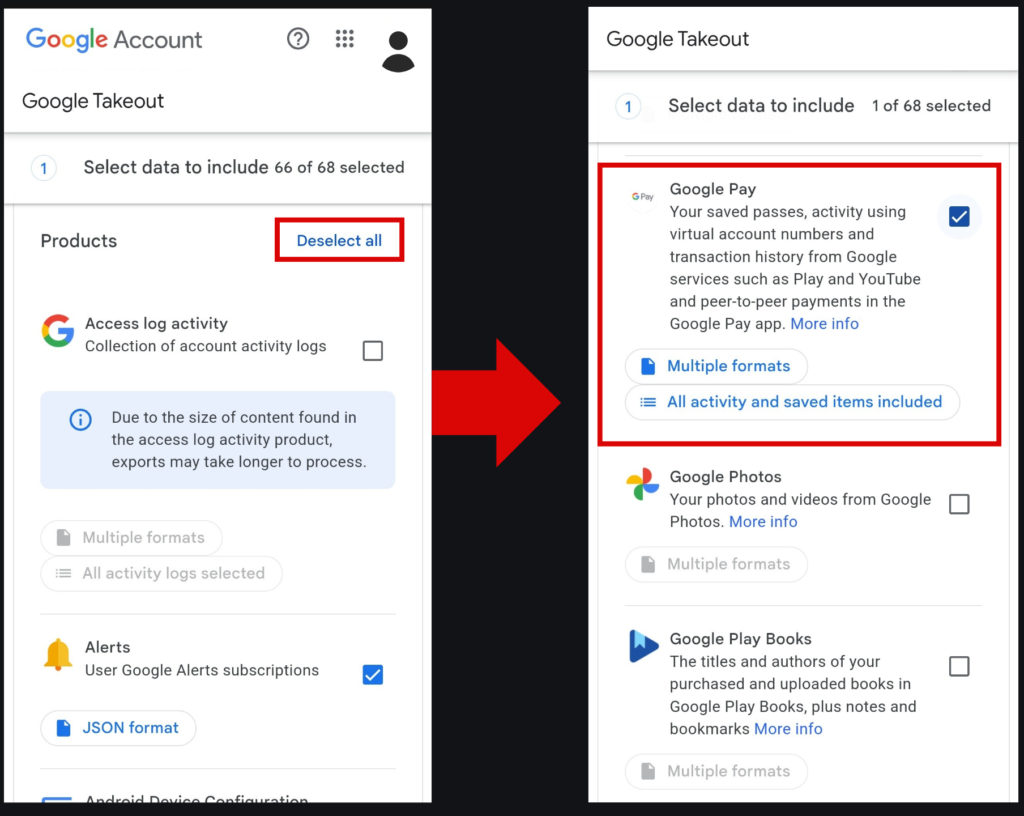Image resolution: width=1024 pixels, height=816 pixels.
Task: Open the help question mark icon
Action: point(298,39)
